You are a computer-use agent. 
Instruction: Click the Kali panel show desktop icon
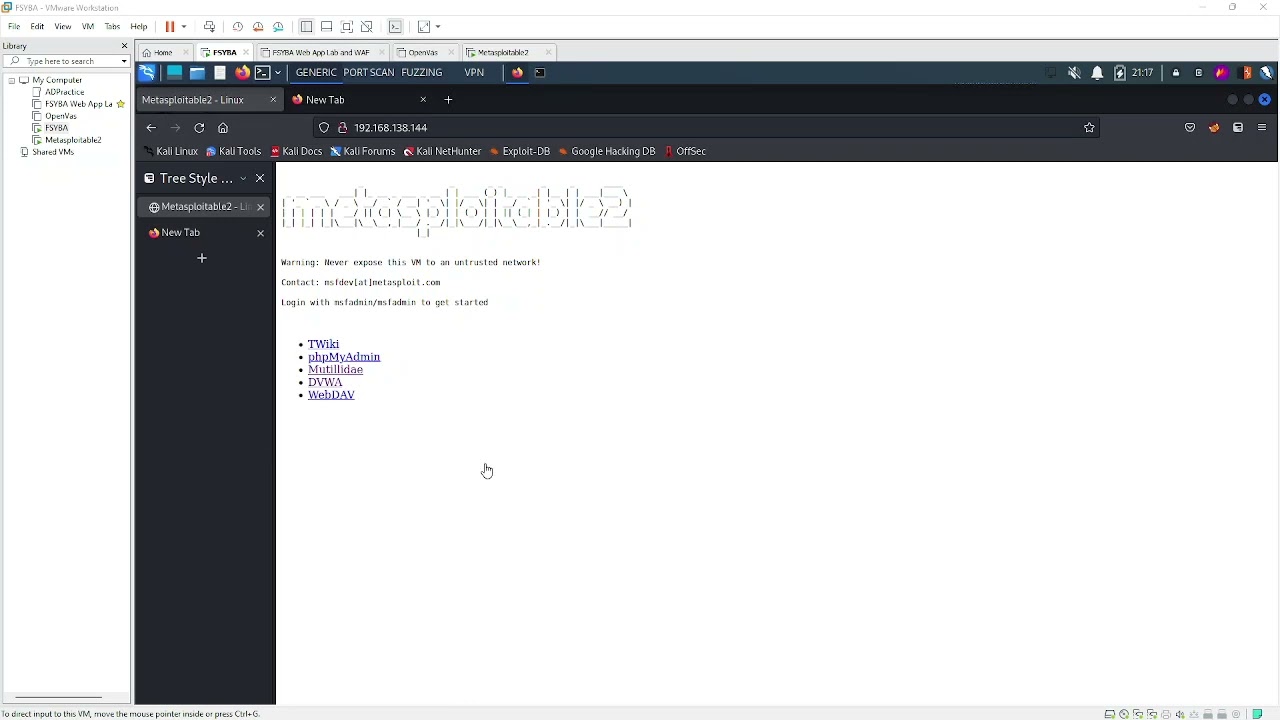pyautogui.click(x=174, y=72)
